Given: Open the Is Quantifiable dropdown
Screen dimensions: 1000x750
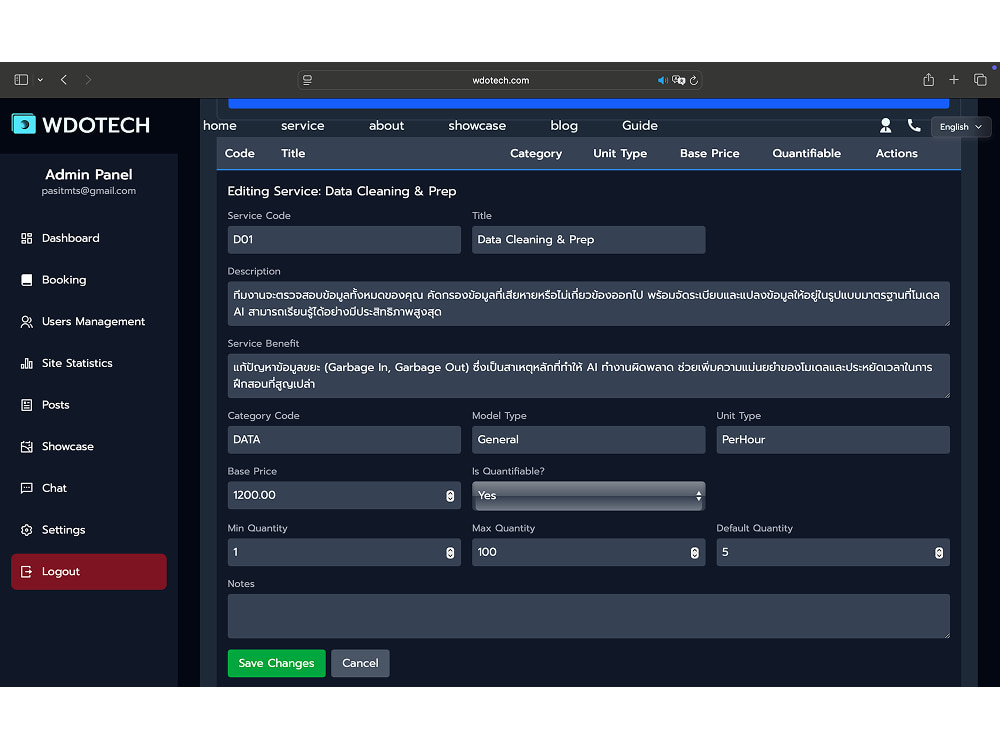Looking at the screenshot, I should pyautogui.click(x=588, y=496).
